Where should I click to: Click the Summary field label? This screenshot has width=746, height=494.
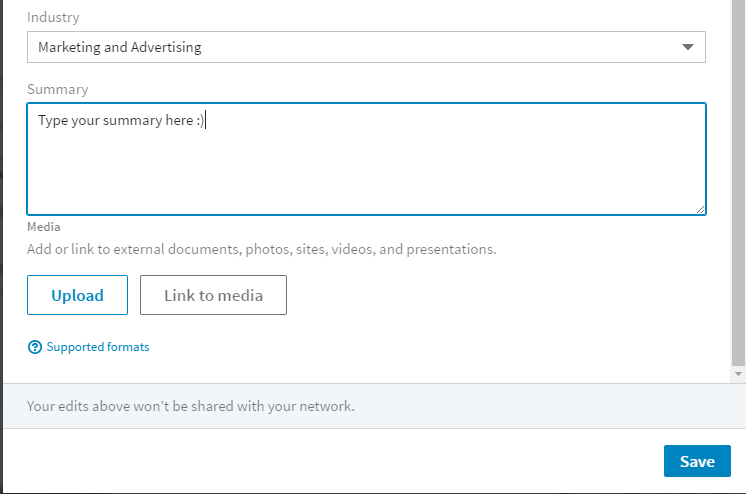pyautogui.click(x=58, y=89)
